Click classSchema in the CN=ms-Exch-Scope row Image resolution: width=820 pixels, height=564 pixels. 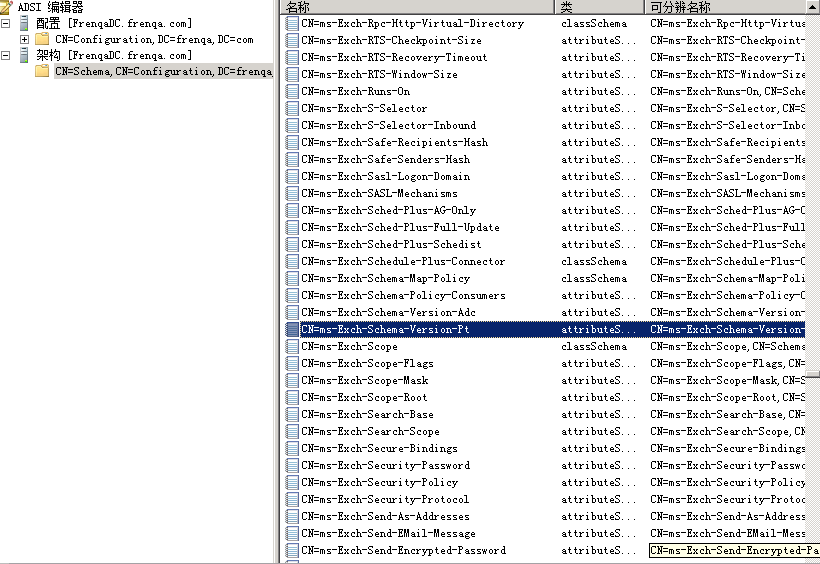594,346
